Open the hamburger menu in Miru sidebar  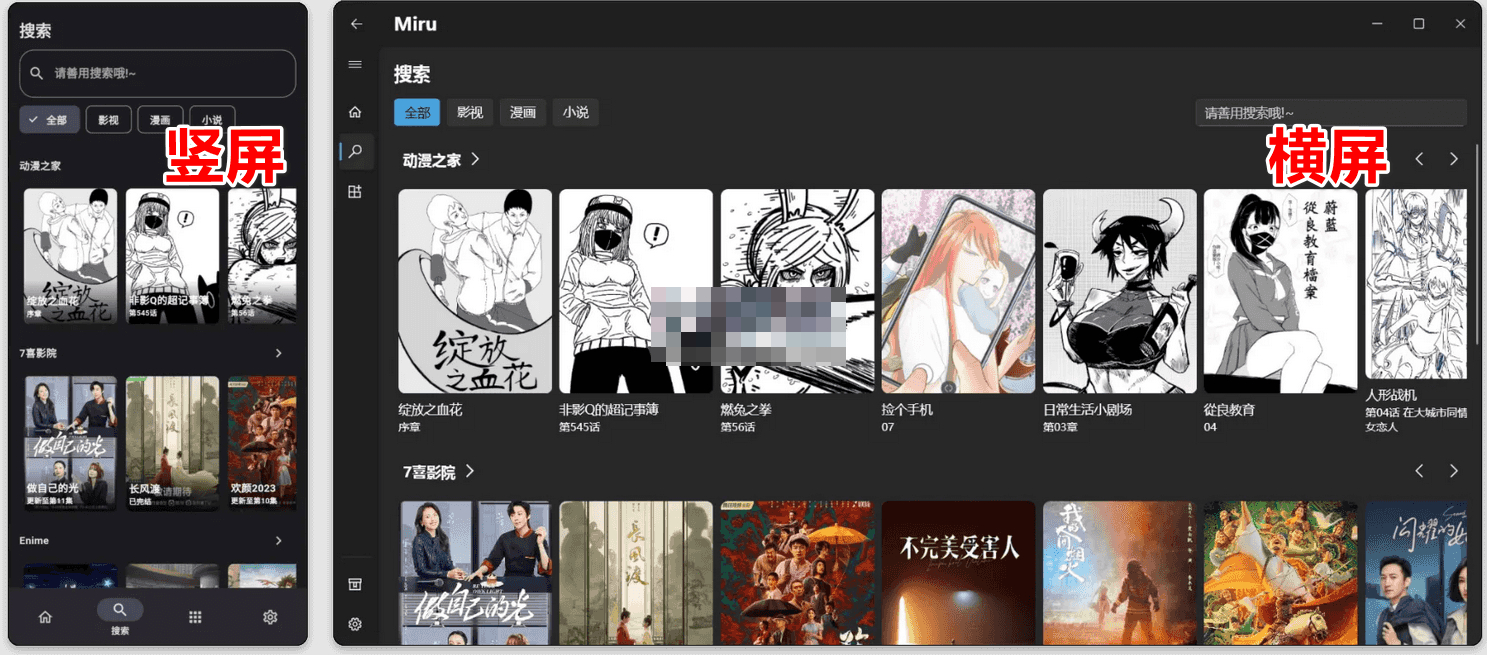(x=355, y=64)
